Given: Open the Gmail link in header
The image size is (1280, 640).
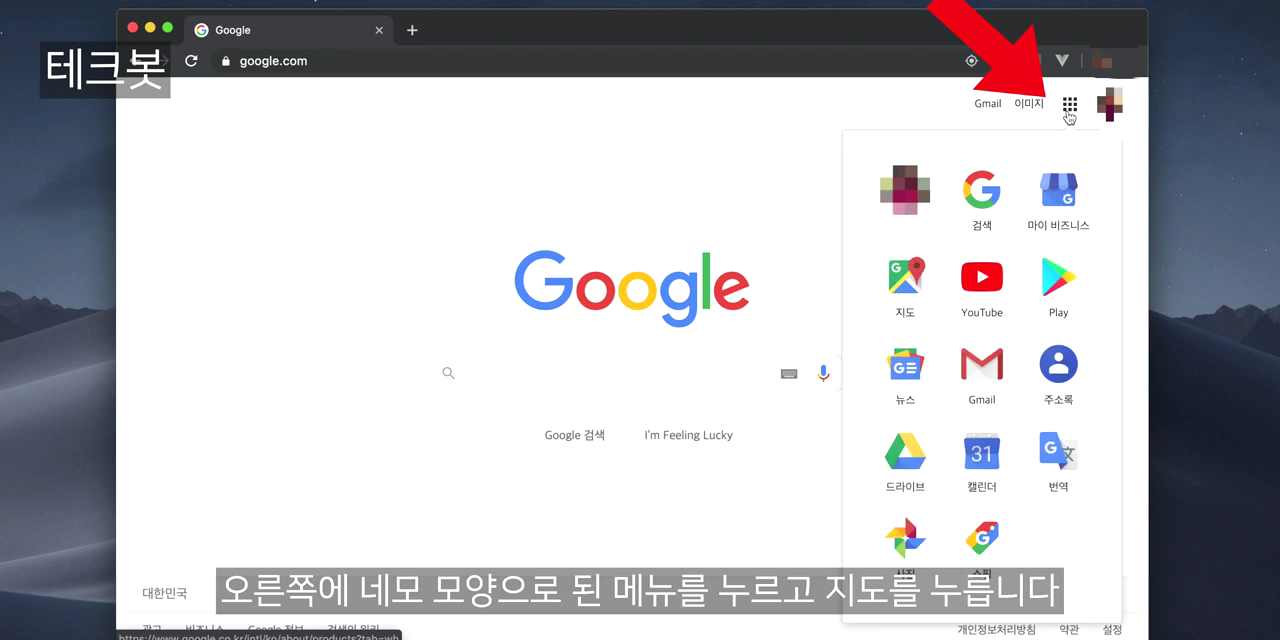Looking at the screenshot, I should [988, 104].
